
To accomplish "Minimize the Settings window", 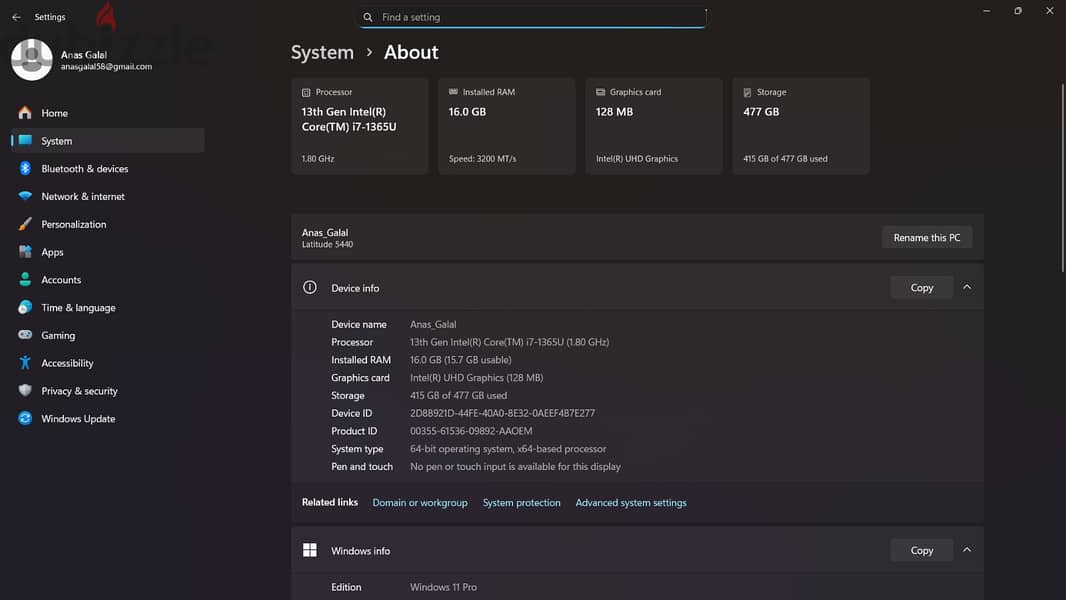I will (x=986, y=11).
